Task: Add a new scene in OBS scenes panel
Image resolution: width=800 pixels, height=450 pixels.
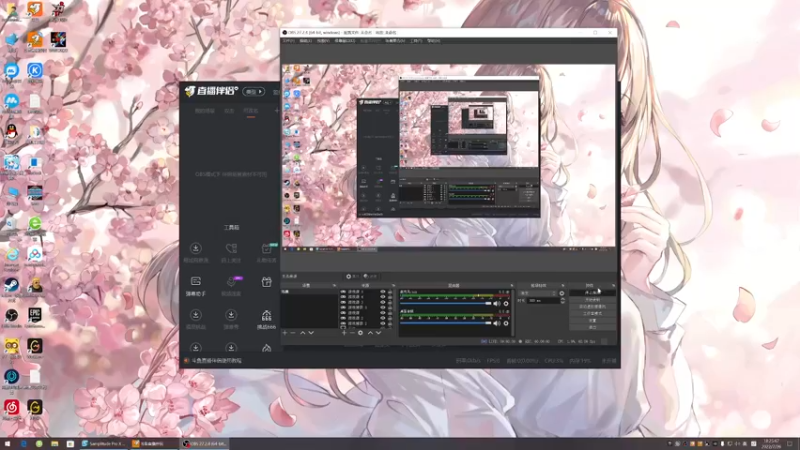Action: pos(285,333)
